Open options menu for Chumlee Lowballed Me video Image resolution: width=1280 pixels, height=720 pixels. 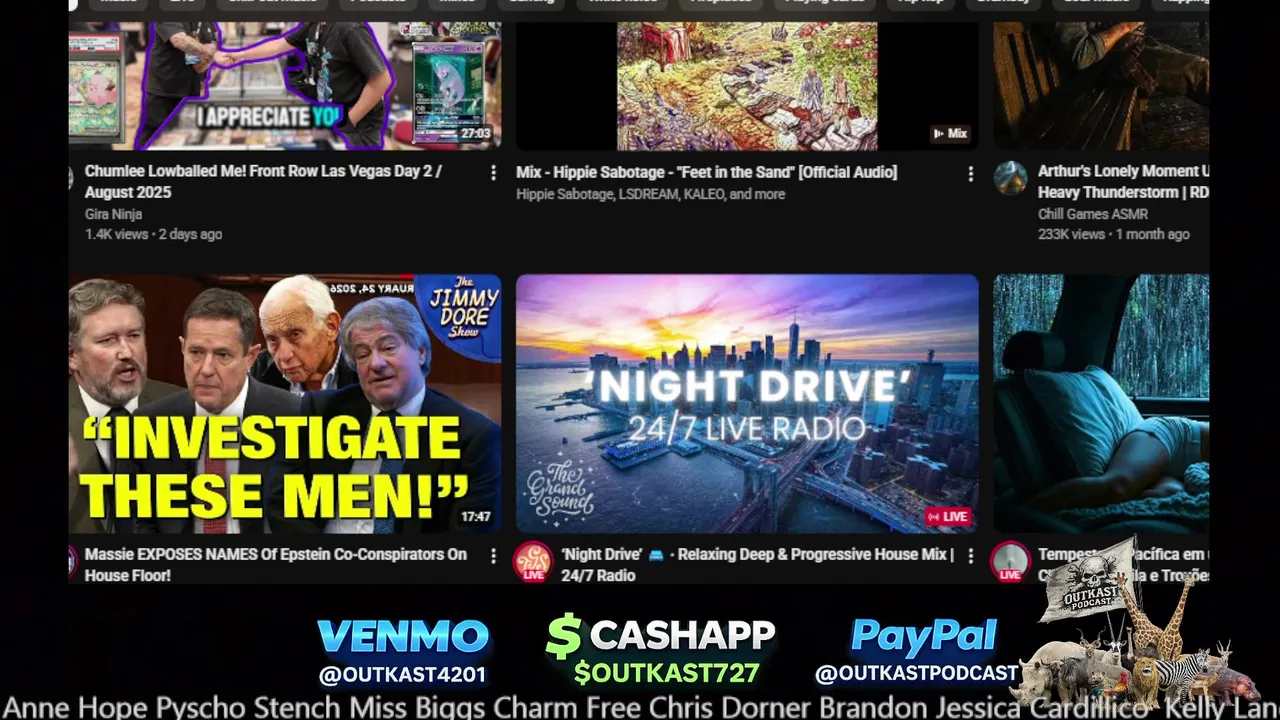point(492,173)
